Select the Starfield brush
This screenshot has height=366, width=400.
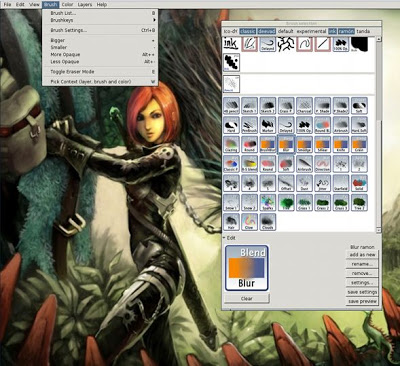coord(341,183)
